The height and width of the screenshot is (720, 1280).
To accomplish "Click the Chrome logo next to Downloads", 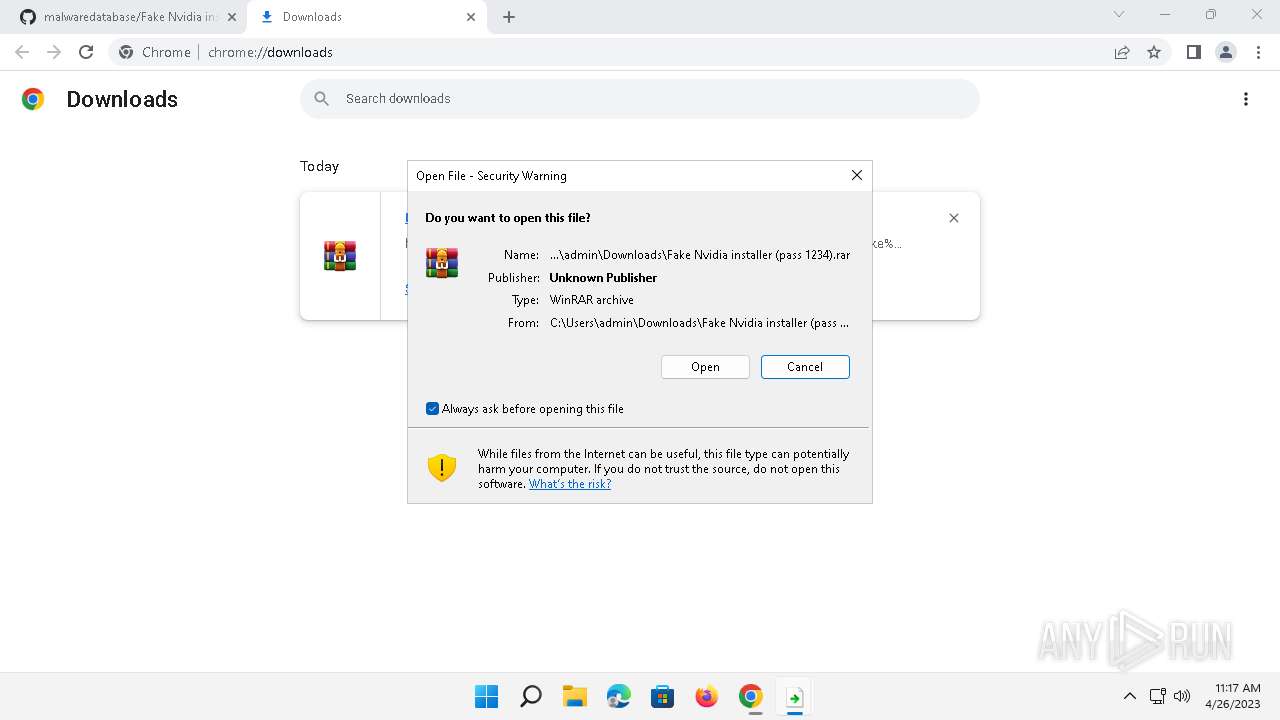I will pos(33,99).
